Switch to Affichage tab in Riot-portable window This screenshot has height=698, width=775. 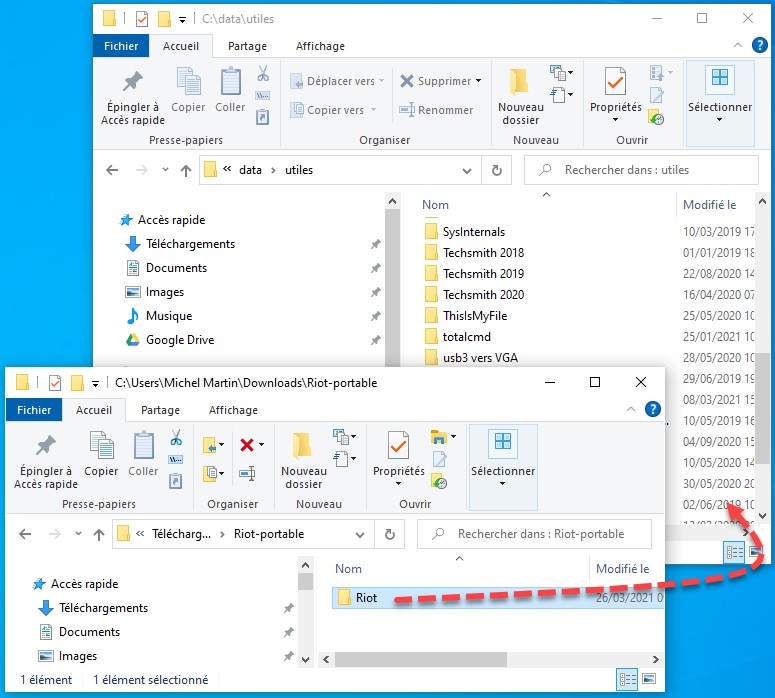[233, 410]
